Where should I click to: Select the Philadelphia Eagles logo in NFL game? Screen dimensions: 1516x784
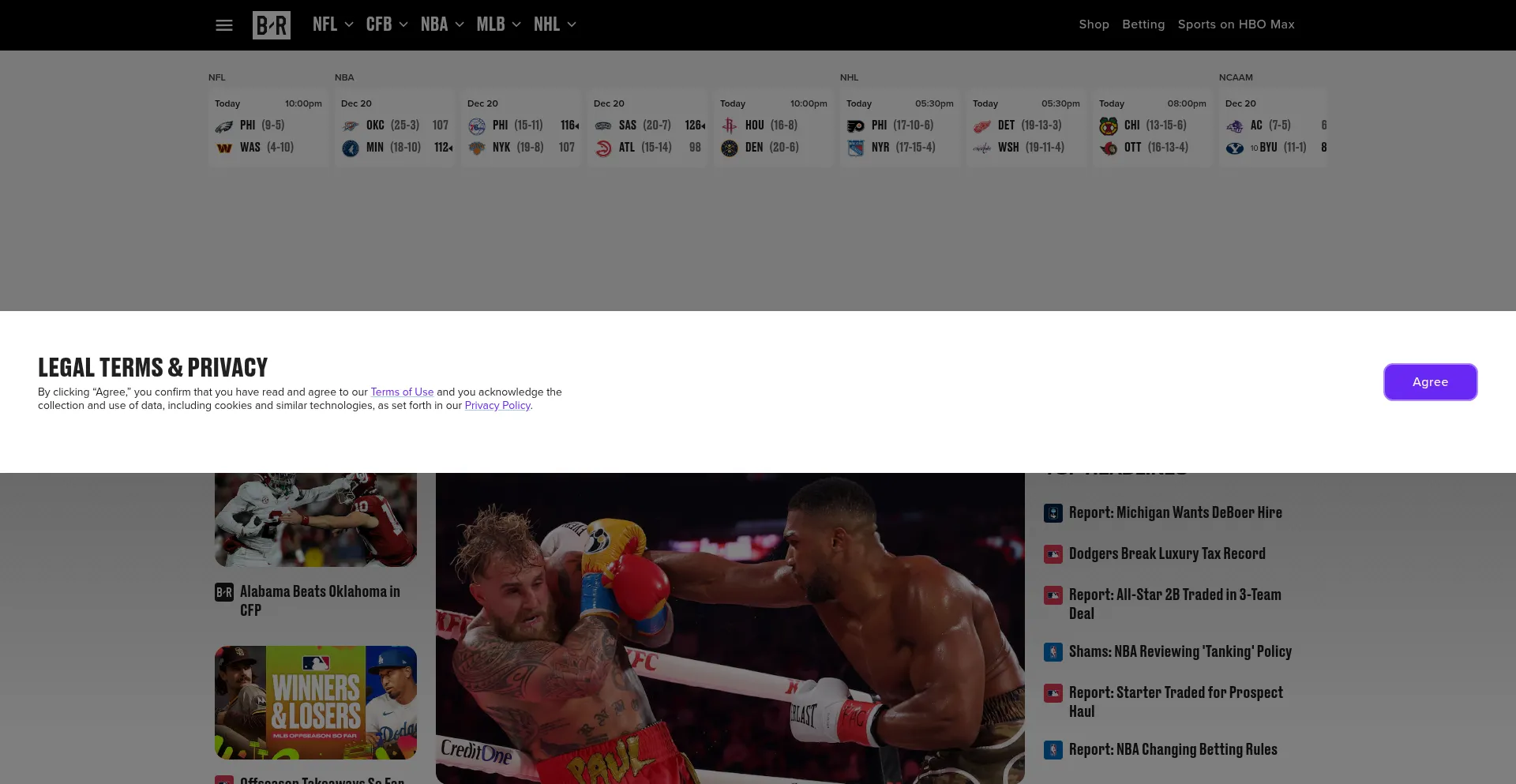coord(223,126)
